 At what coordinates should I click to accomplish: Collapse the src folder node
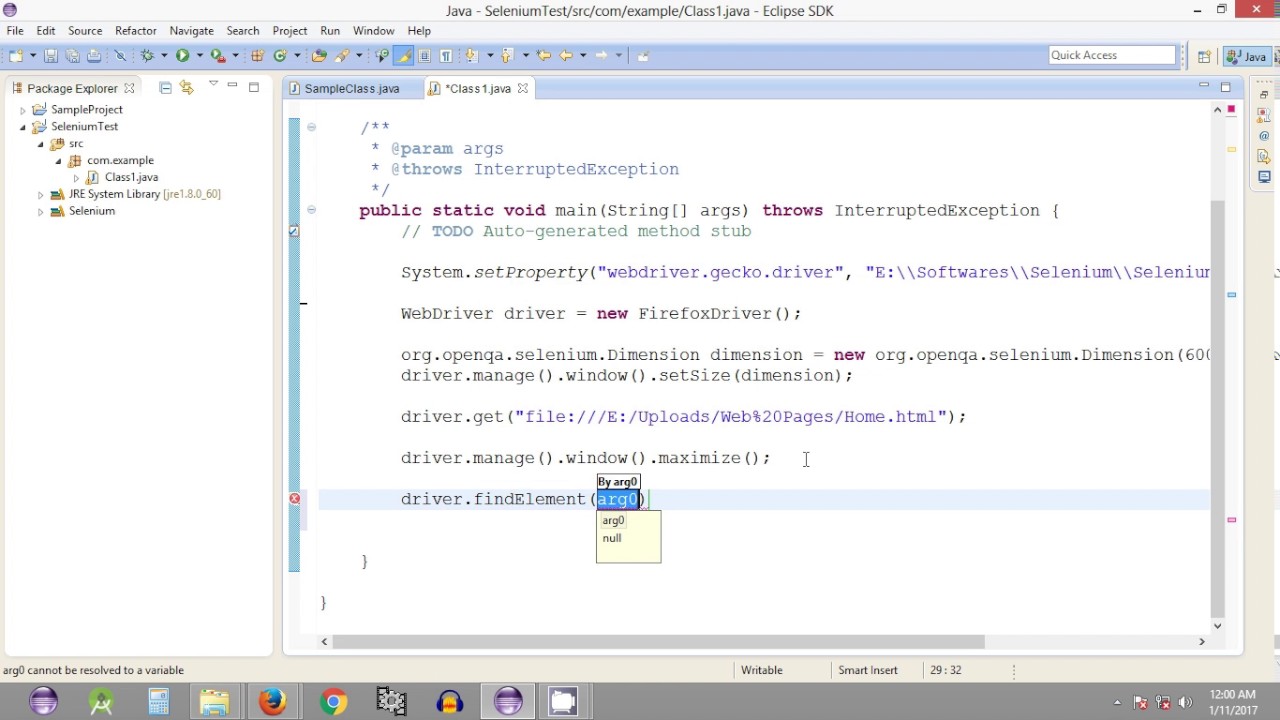tap(41, 144)
